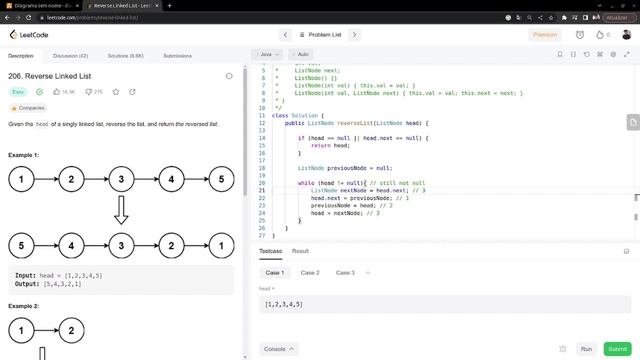
Task: Switch to the Testcase tab
Action: [x=270, y=251]
